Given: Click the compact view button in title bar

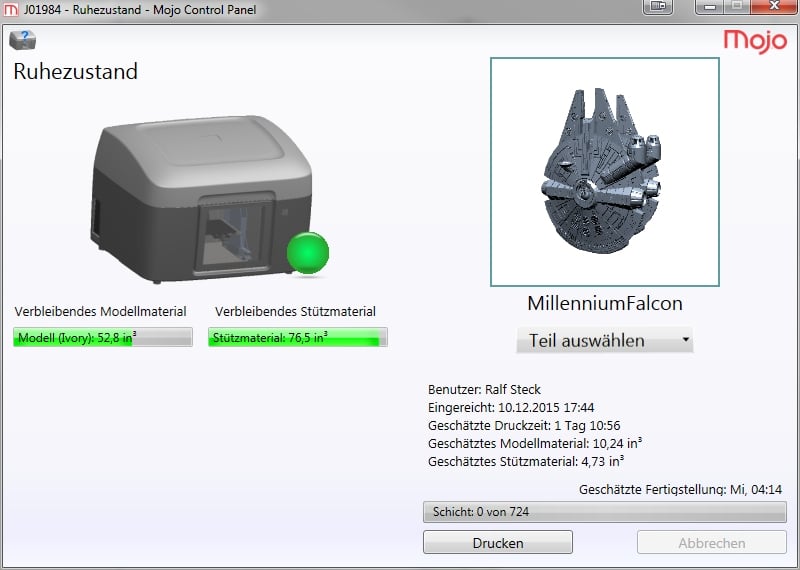Looking at the screenshot, I should pos(658,7).
